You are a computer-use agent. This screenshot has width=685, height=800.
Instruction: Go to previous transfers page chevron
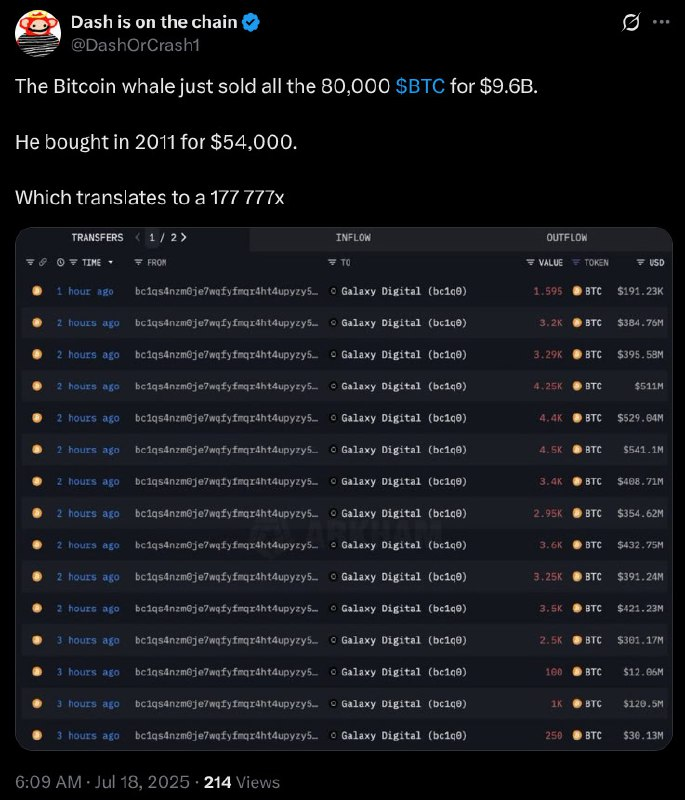coord(138,237)
